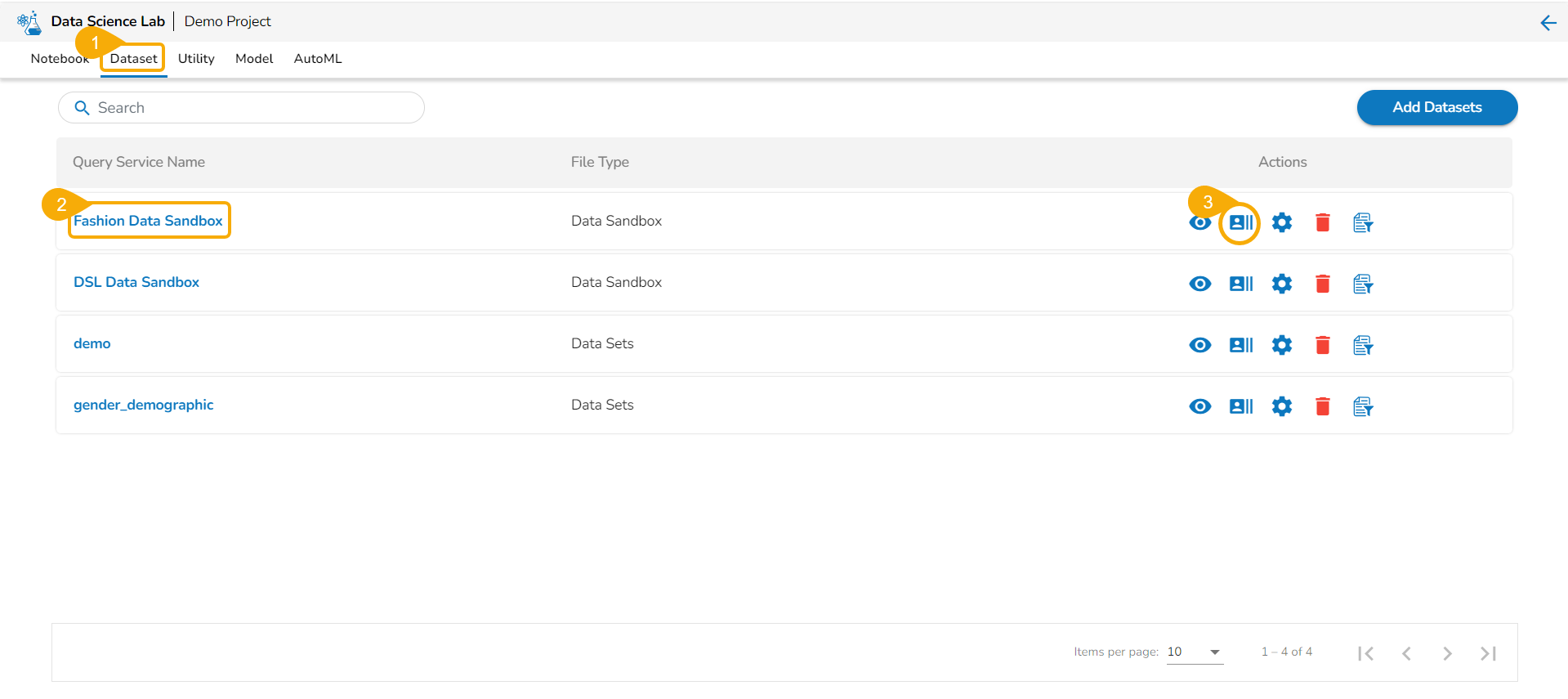Open settings gear for gender_demographic dataset

(x=1281, y=406)
